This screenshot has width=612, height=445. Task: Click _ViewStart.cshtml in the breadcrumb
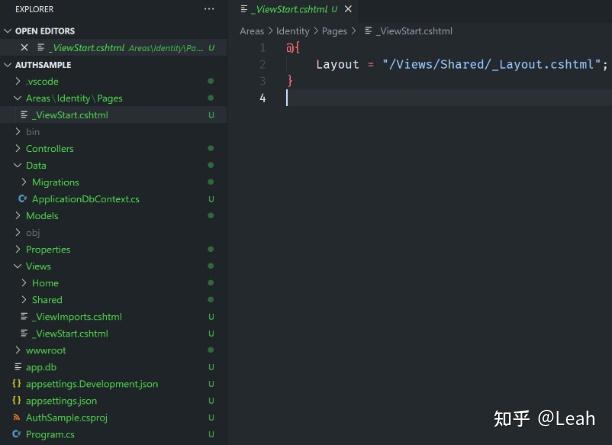coord(414,31)
